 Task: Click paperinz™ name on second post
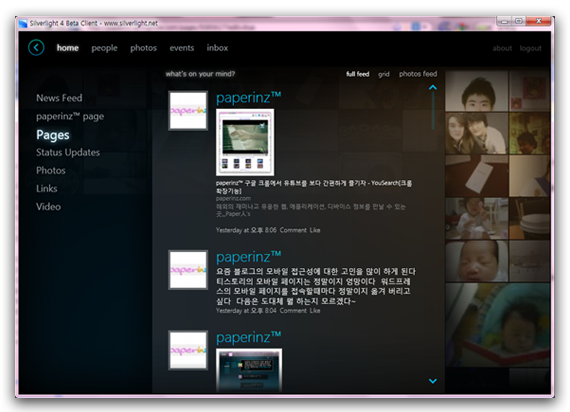[x=248, y=257]
